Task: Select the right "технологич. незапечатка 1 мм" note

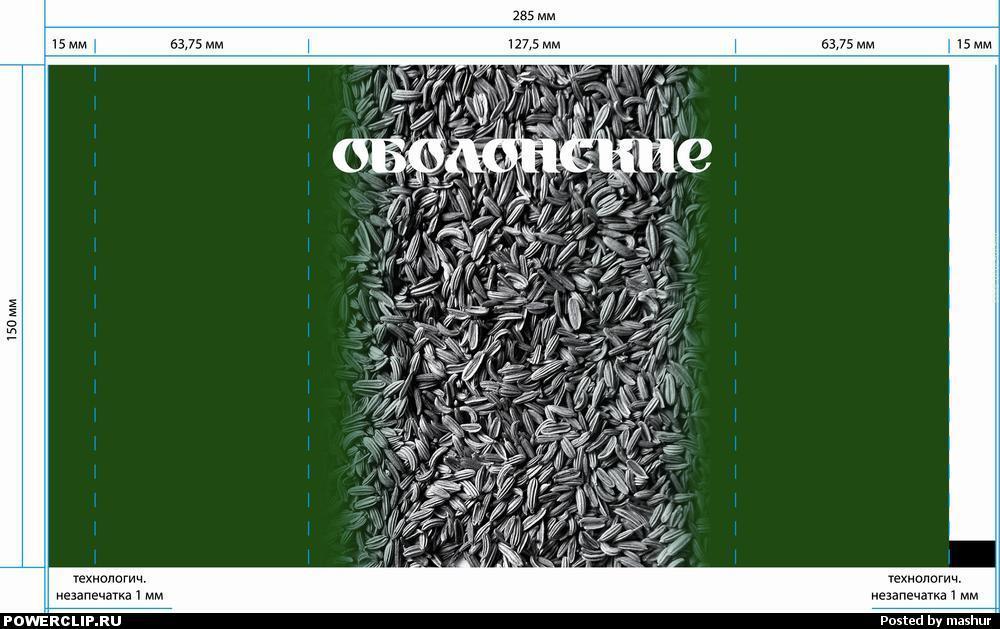Action: 924,587
